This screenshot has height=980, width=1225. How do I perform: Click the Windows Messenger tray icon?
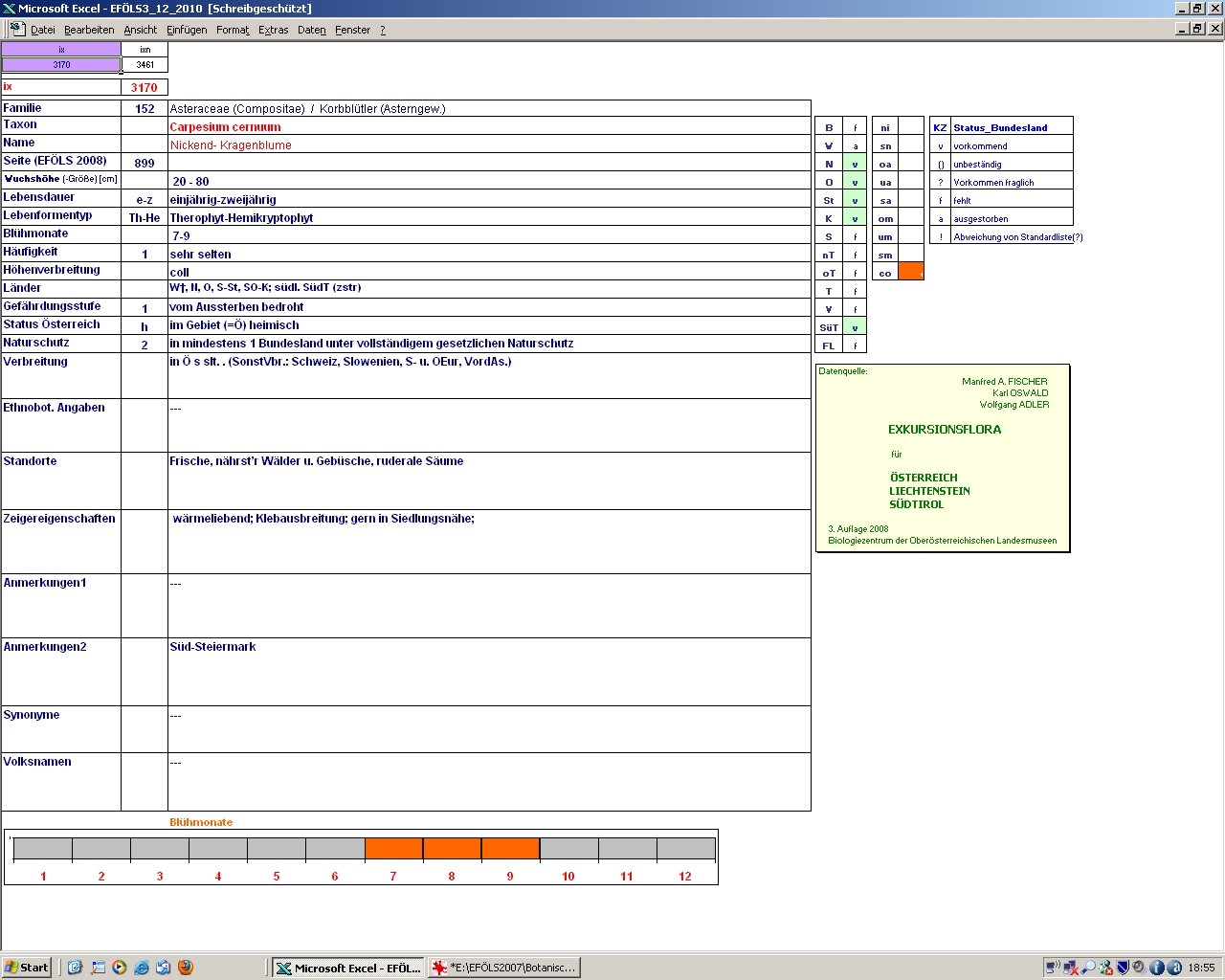click(x=1105, y=968)
